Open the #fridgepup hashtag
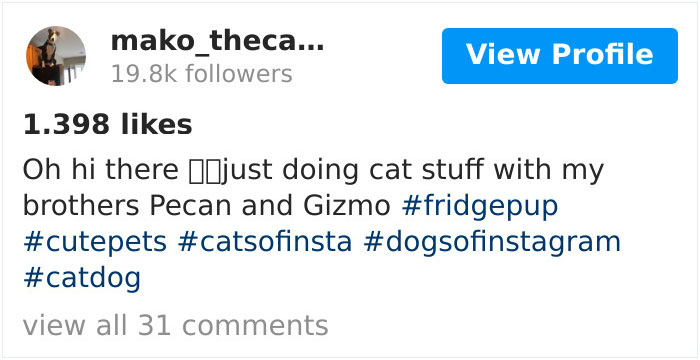 pyautogui.click(x=480, y=206)
